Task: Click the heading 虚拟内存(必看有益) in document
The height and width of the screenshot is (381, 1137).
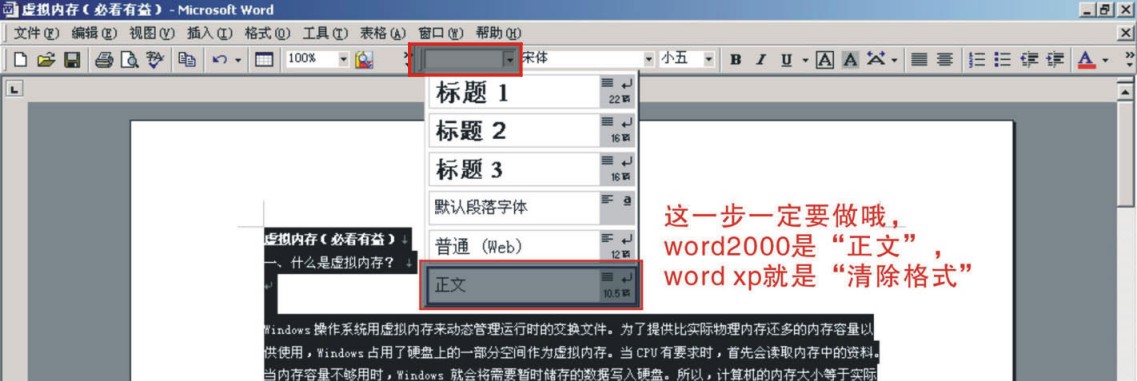Action: coord(330,239)
